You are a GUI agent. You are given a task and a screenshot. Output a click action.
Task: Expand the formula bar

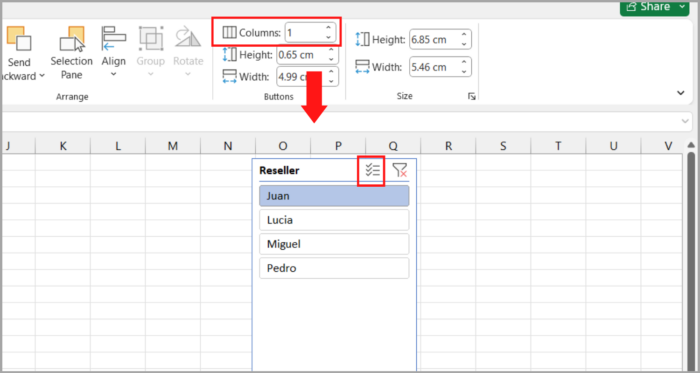point(685,121)
